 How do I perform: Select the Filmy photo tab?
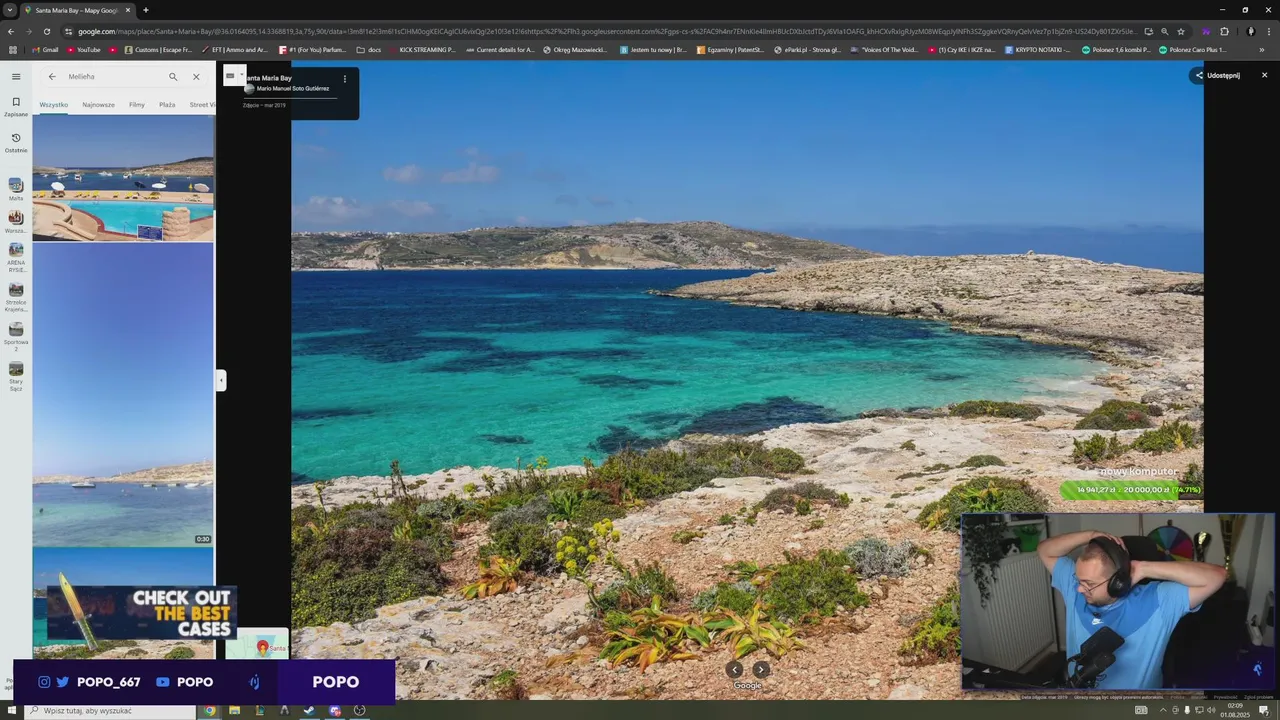click(137, 104)
